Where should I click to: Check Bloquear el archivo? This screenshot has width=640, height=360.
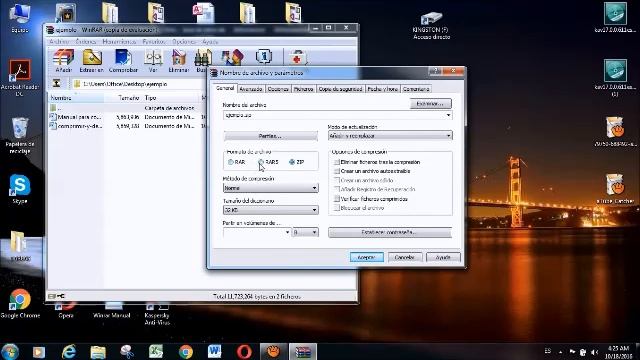click(x=337, y=208)
